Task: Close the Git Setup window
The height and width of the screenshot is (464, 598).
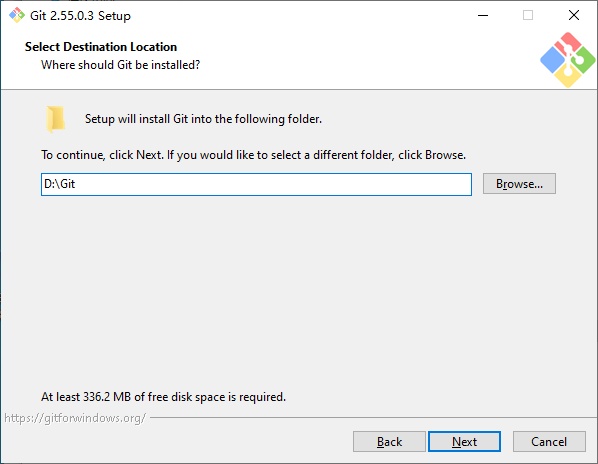Action: (574, 15)
